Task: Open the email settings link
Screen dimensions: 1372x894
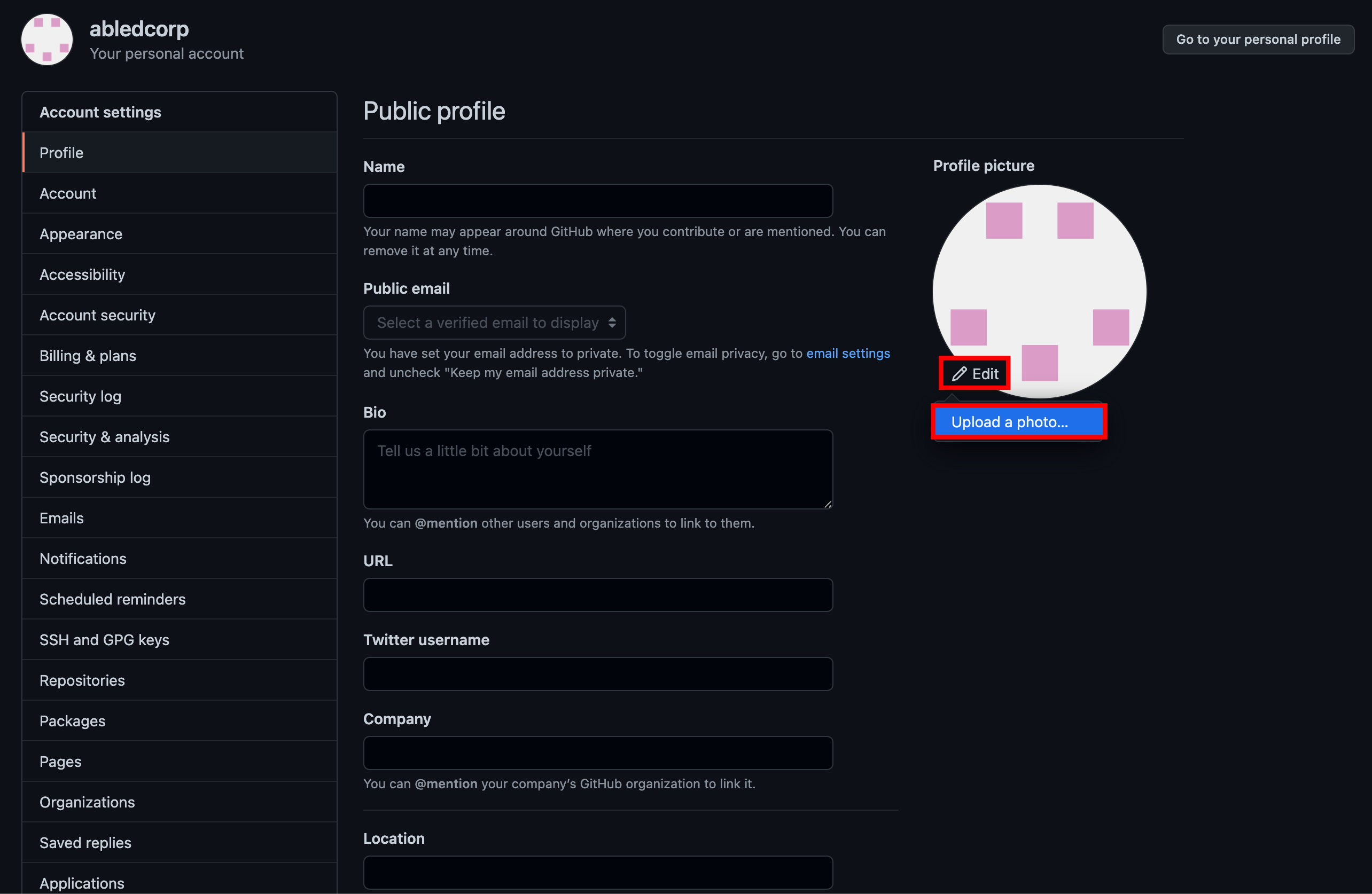Action: pyautogui.click(x=847, y=354)
